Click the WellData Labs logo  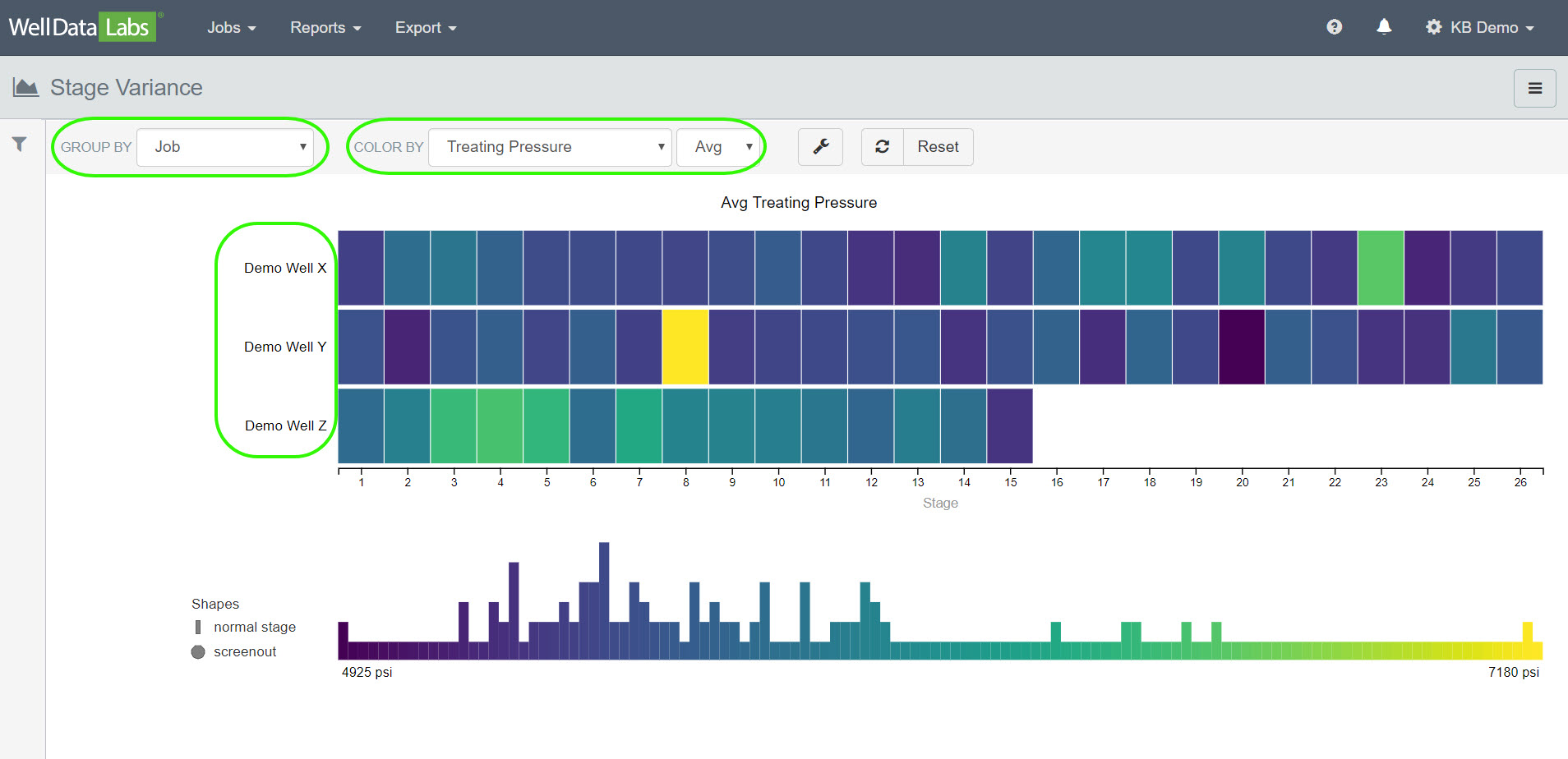pyautogui.click(x=81, y=27)
